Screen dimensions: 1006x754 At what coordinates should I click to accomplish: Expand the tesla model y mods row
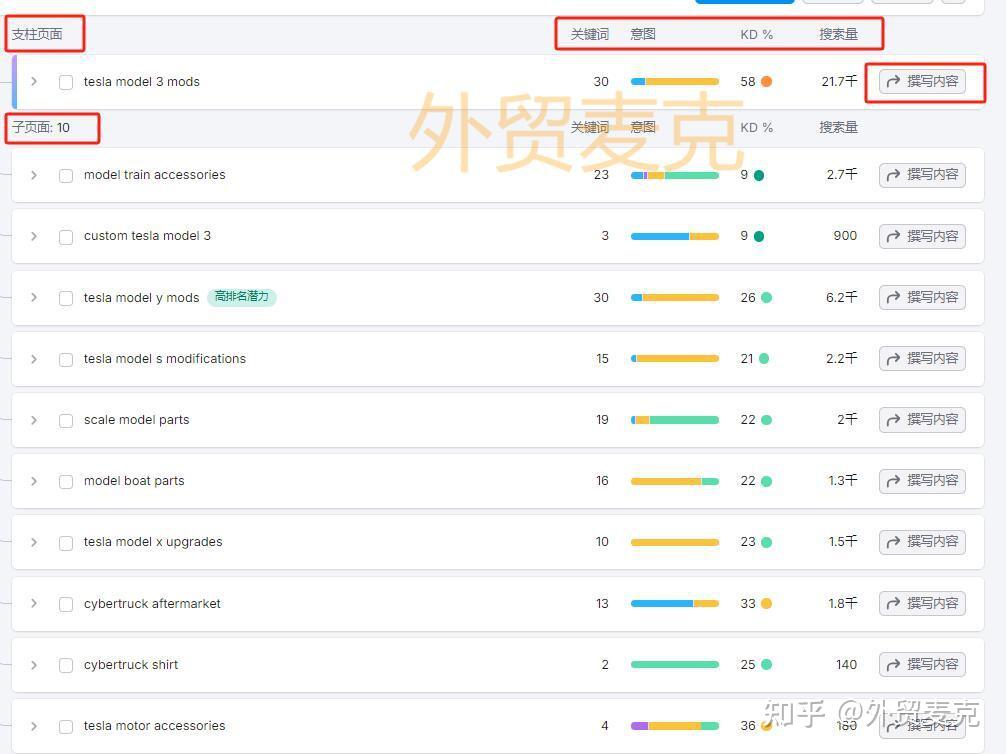click(34, 298)
